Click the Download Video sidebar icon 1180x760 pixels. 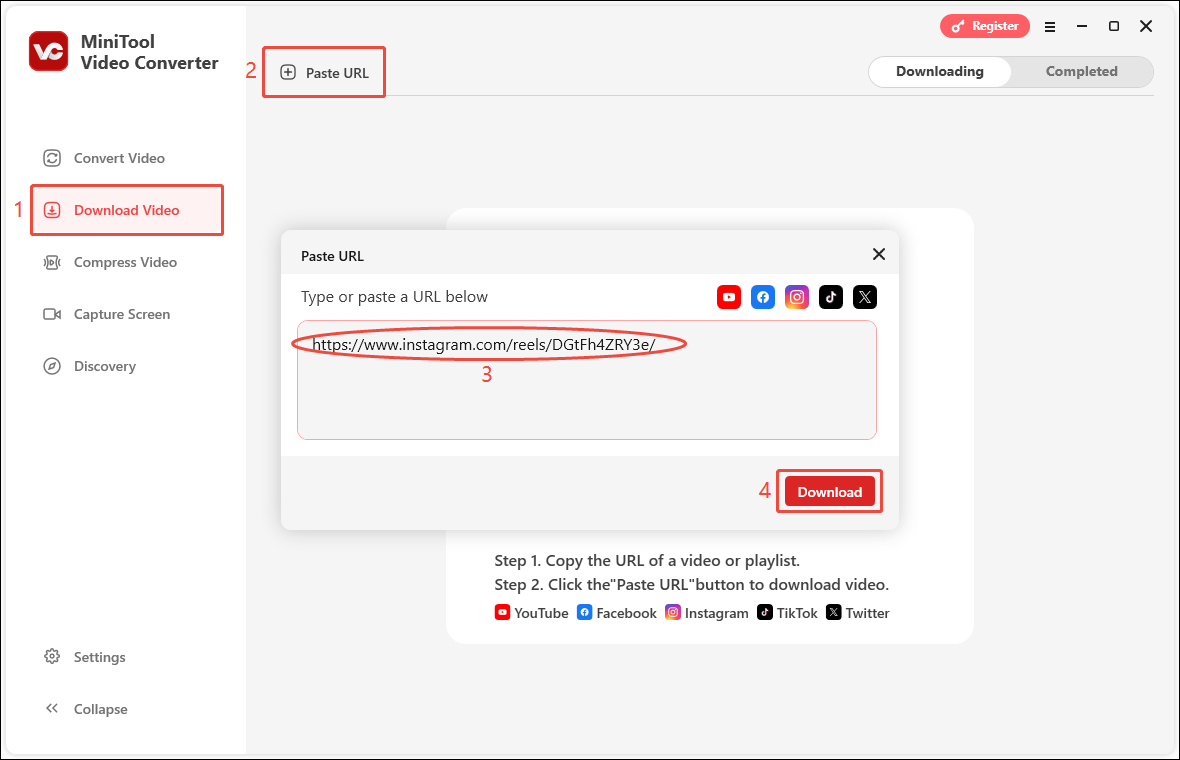52,210
